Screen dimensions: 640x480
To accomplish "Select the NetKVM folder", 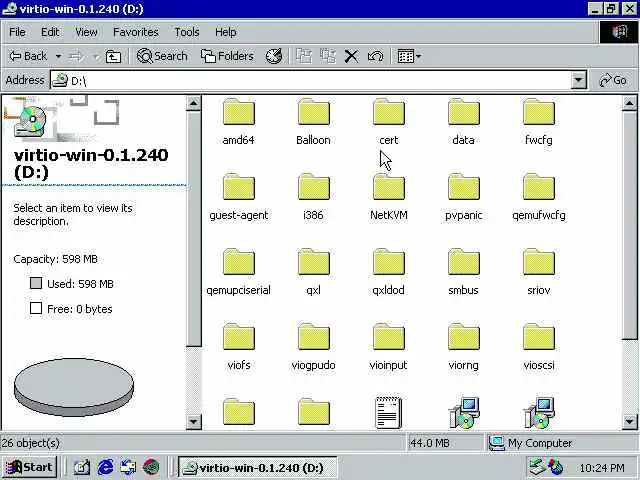I will point(389,187).
